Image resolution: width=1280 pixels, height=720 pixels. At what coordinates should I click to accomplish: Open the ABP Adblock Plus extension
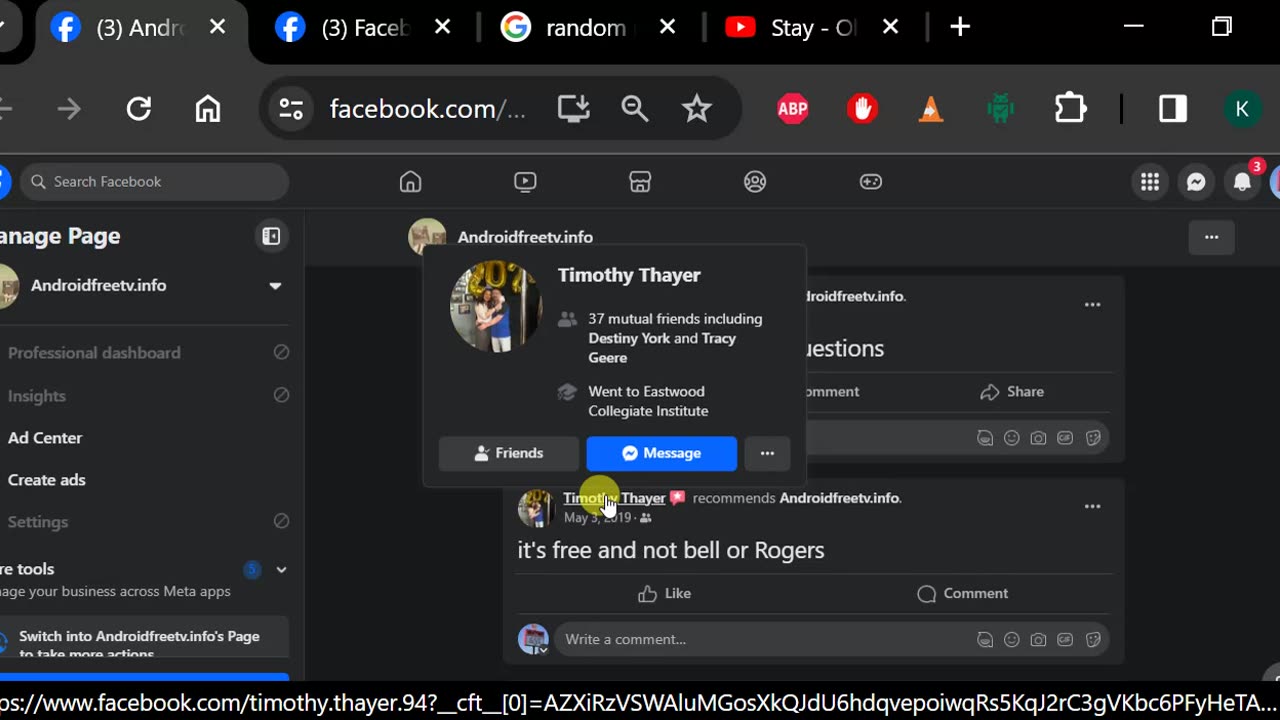coord(793,109)
